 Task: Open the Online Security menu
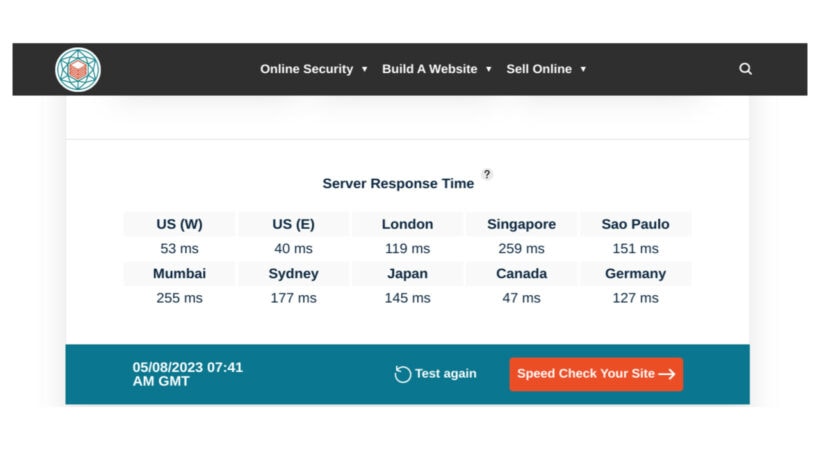[306, 69]
